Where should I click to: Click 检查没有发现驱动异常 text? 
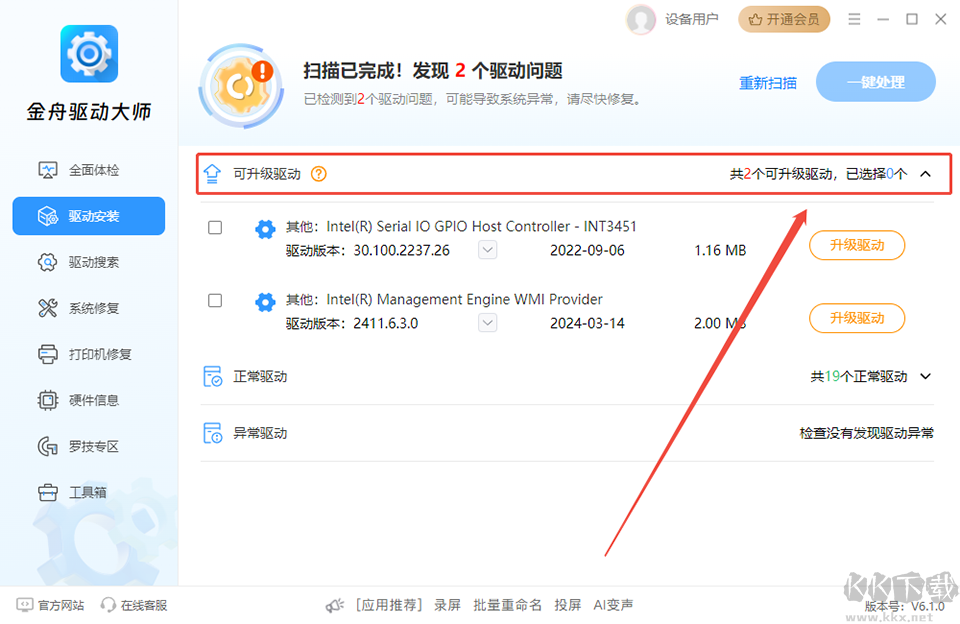[x=866, y=433]
